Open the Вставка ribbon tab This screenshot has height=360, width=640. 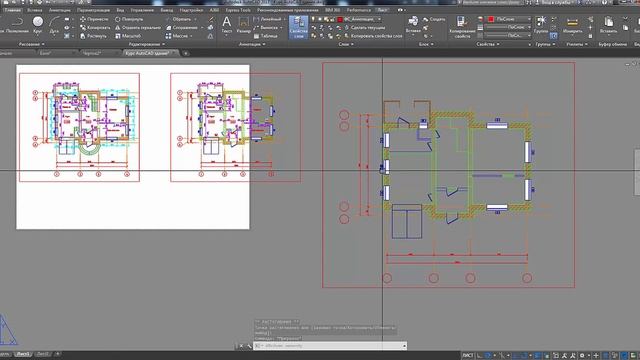click(34, 10)
